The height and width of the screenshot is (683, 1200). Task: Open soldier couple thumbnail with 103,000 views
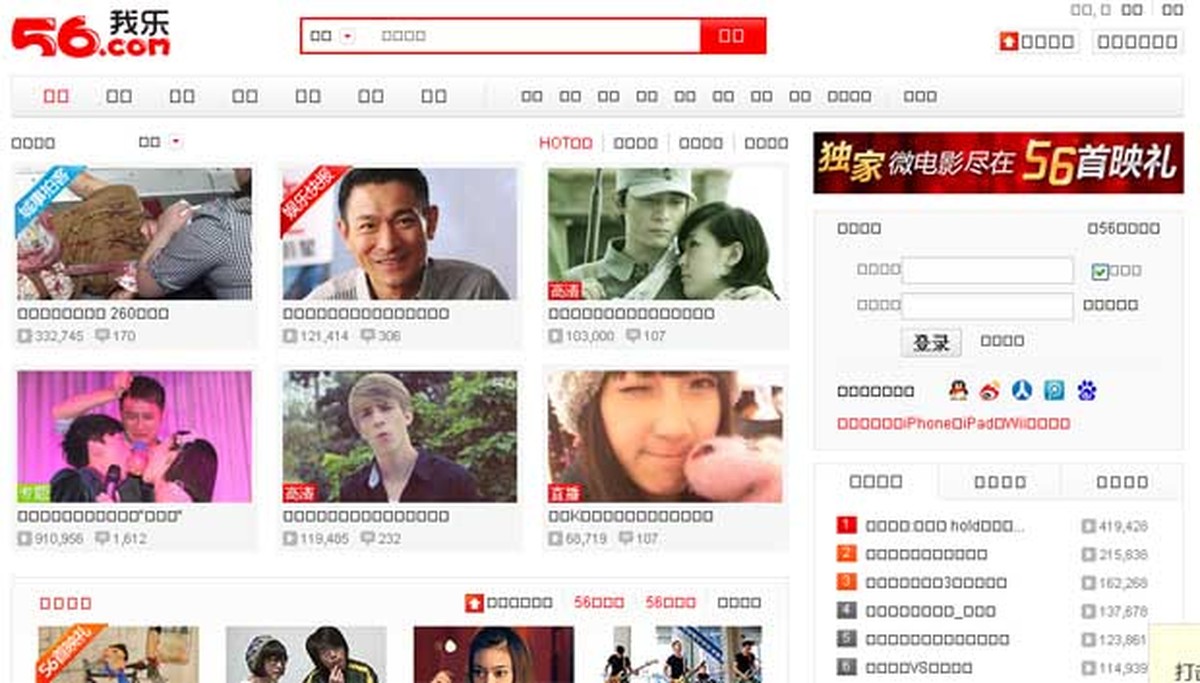[665, 233]
